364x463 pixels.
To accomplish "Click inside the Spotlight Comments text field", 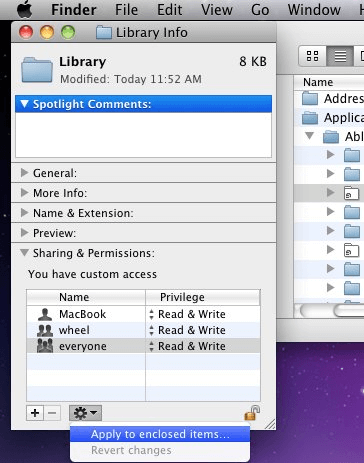I will pos(143,135).
